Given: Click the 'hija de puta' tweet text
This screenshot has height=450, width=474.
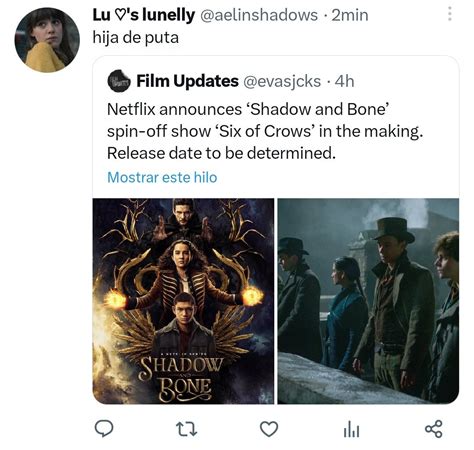Looking at the screenshot, I should [136, 38].
